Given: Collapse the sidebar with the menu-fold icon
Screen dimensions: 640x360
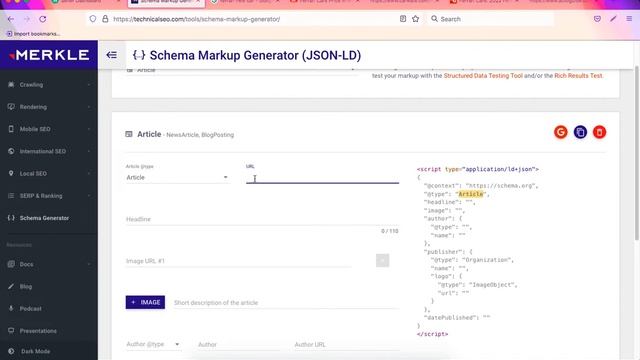Looking at the screenshot, I should click(x=111, y=55).
